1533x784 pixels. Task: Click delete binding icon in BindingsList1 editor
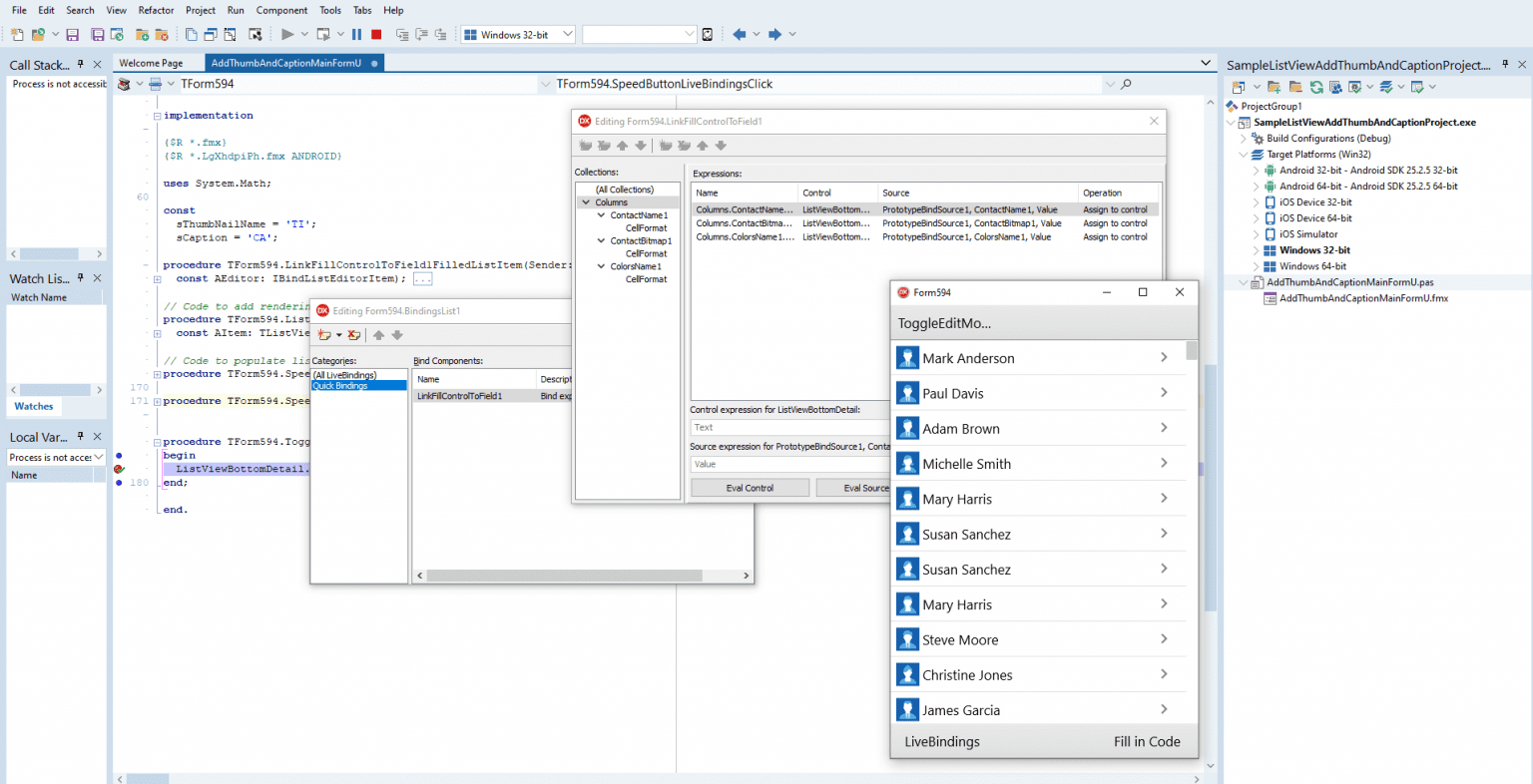click(353, 335)
